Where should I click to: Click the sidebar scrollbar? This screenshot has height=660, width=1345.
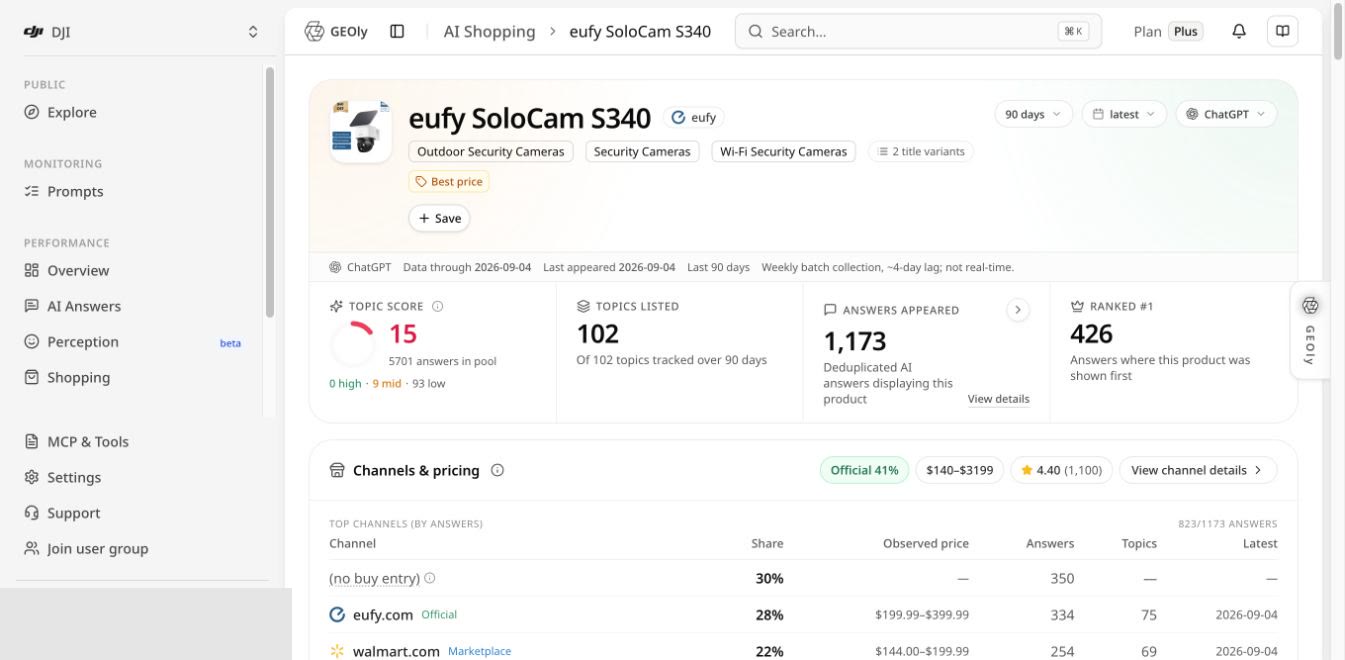tap(269, 192)
